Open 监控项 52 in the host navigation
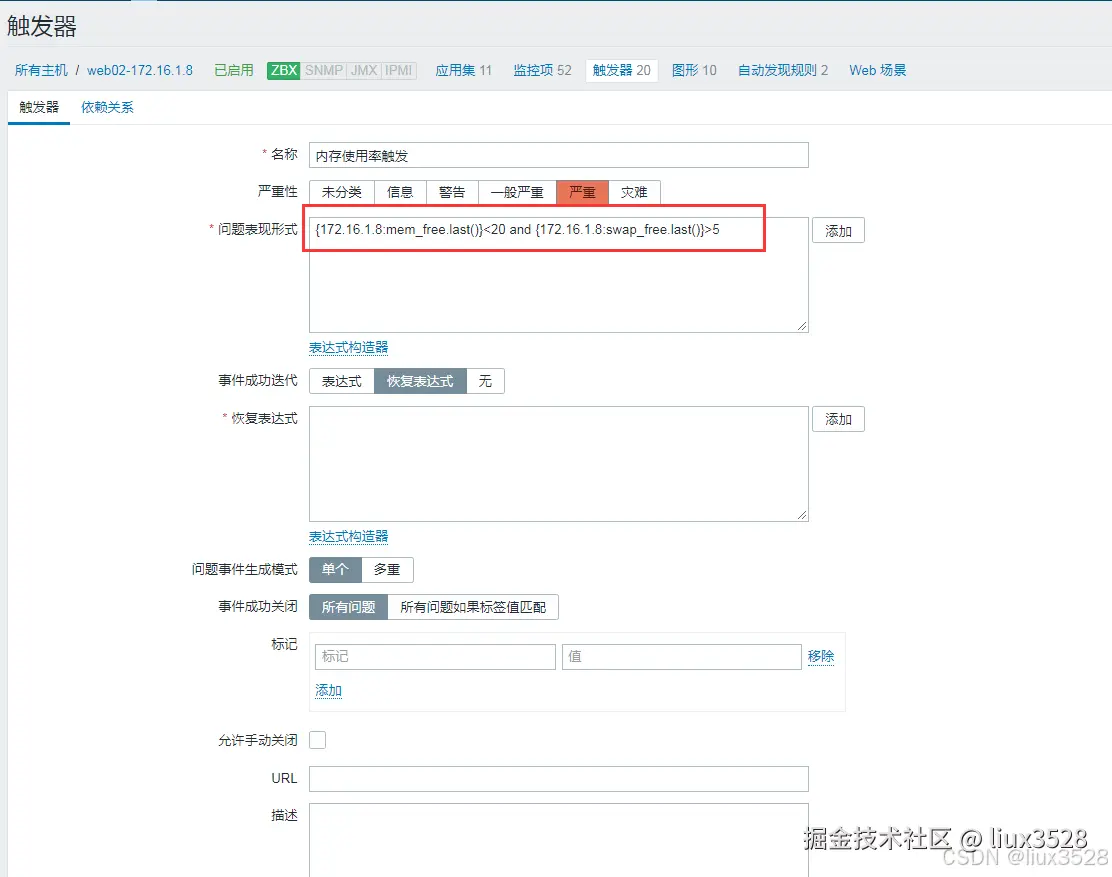This screenshot has height=877, width=1112. (x=542, y=70)
